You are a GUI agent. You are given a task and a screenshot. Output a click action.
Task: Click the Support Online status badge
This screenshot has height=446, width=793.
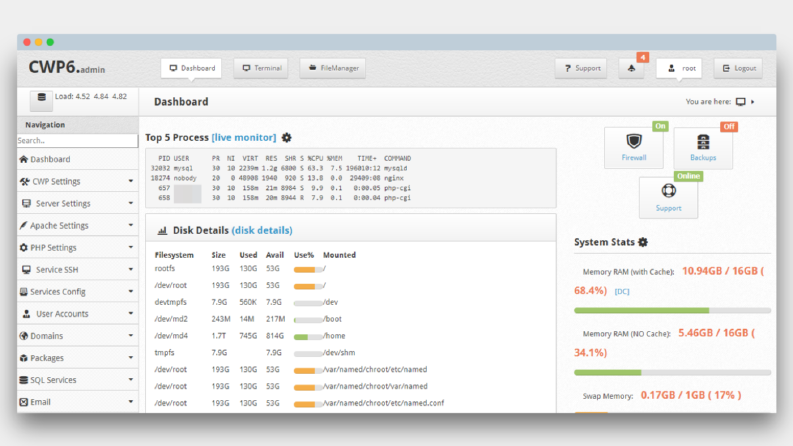click(x=688, y=176)
